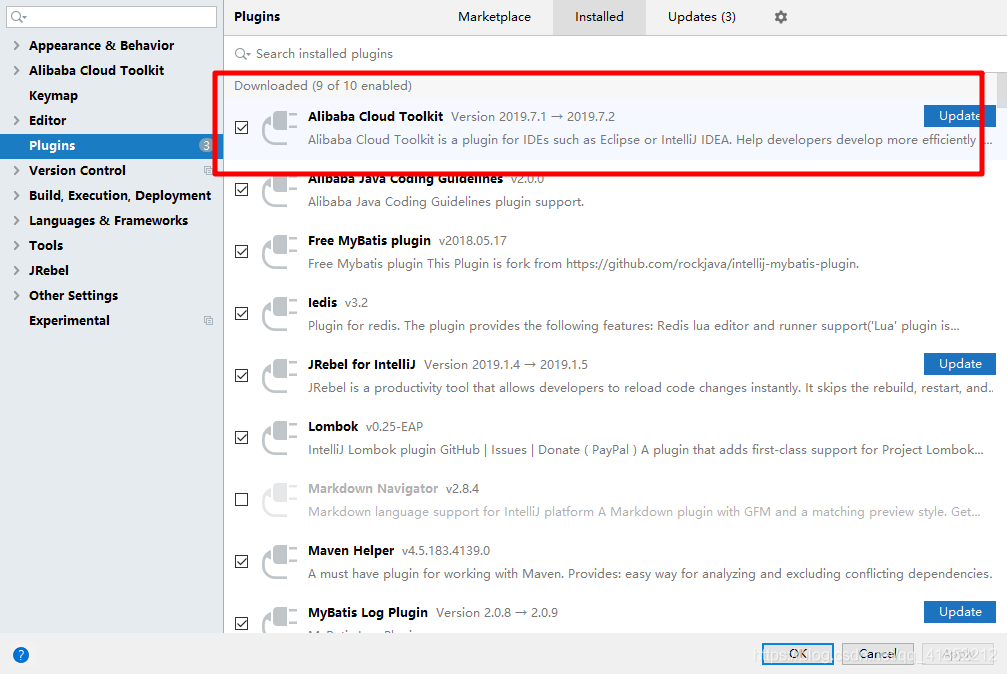Expand the JRebel settings node

17,270
